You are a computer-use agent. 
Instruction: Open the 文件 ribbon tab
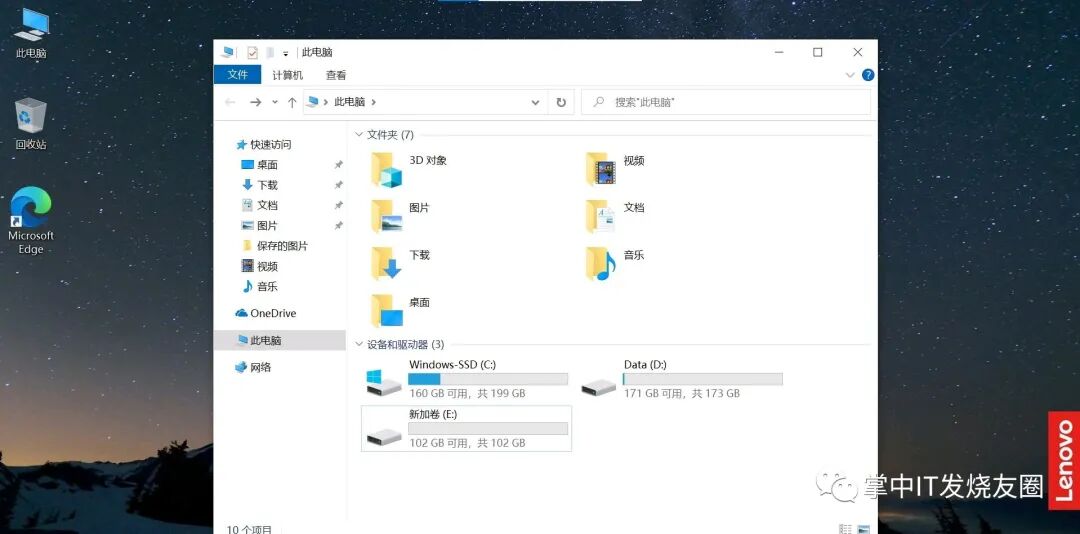point(238,75)
